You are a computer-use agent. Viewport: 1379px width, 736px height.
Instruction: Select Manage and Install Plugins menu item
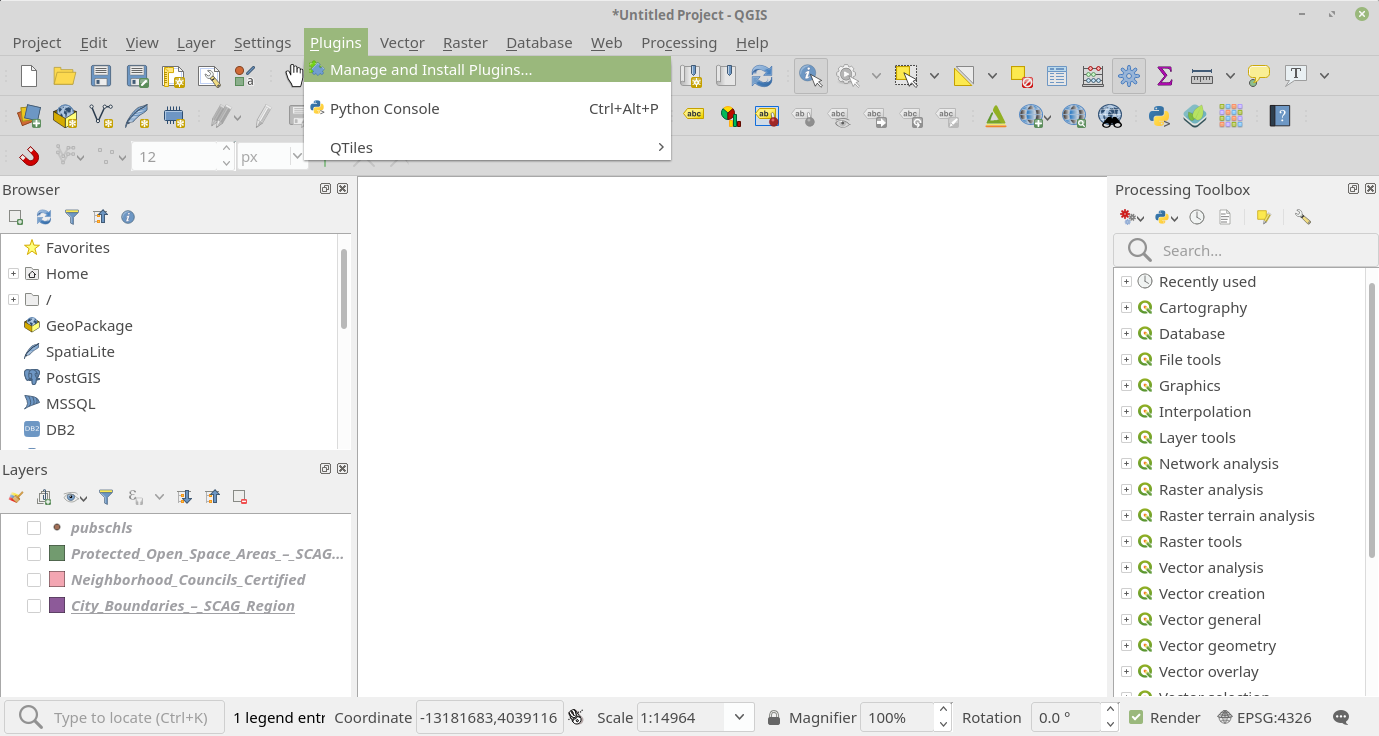pyautogui.click(x=487, y=70)
